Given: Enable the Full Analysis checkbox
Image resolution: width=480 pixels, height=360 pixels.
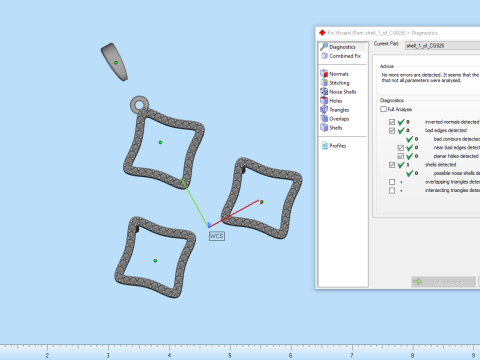Looking at the screenshot, I should [383, 109].
